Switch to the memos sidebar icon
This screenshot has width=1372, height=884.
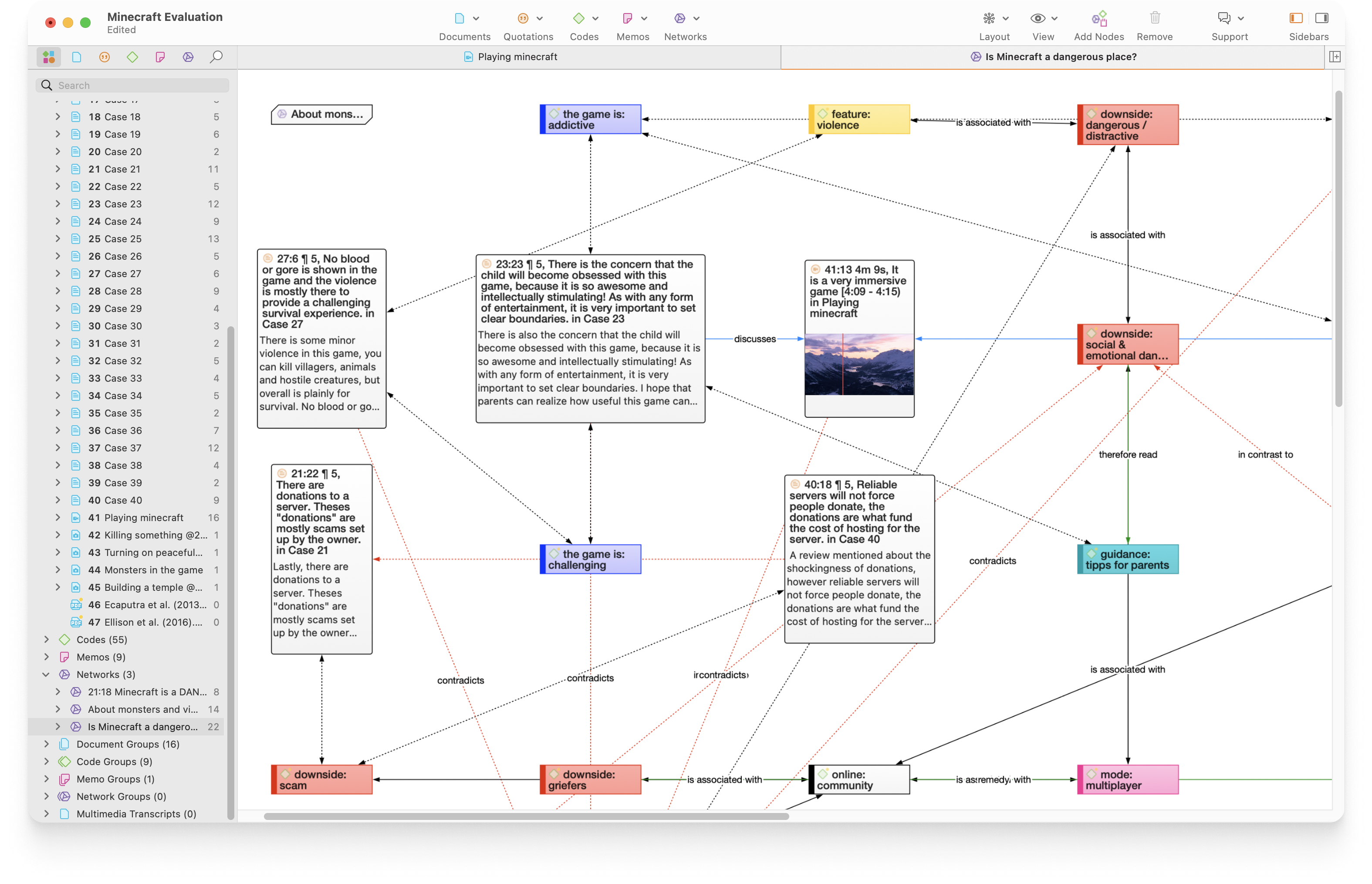tap(160, 57)
